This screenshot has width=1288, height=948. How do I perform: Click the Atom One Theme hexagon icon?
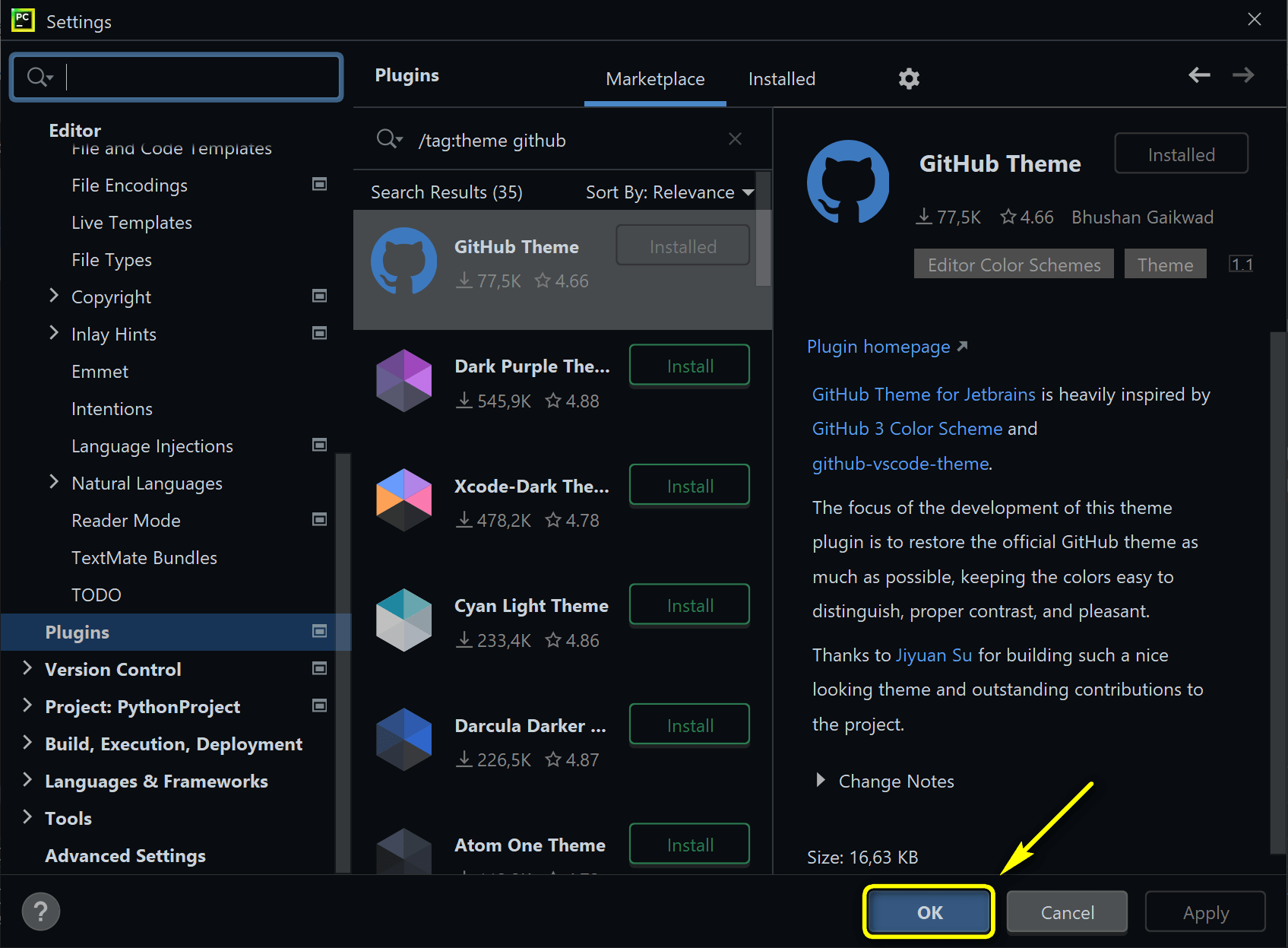[403, 851]
